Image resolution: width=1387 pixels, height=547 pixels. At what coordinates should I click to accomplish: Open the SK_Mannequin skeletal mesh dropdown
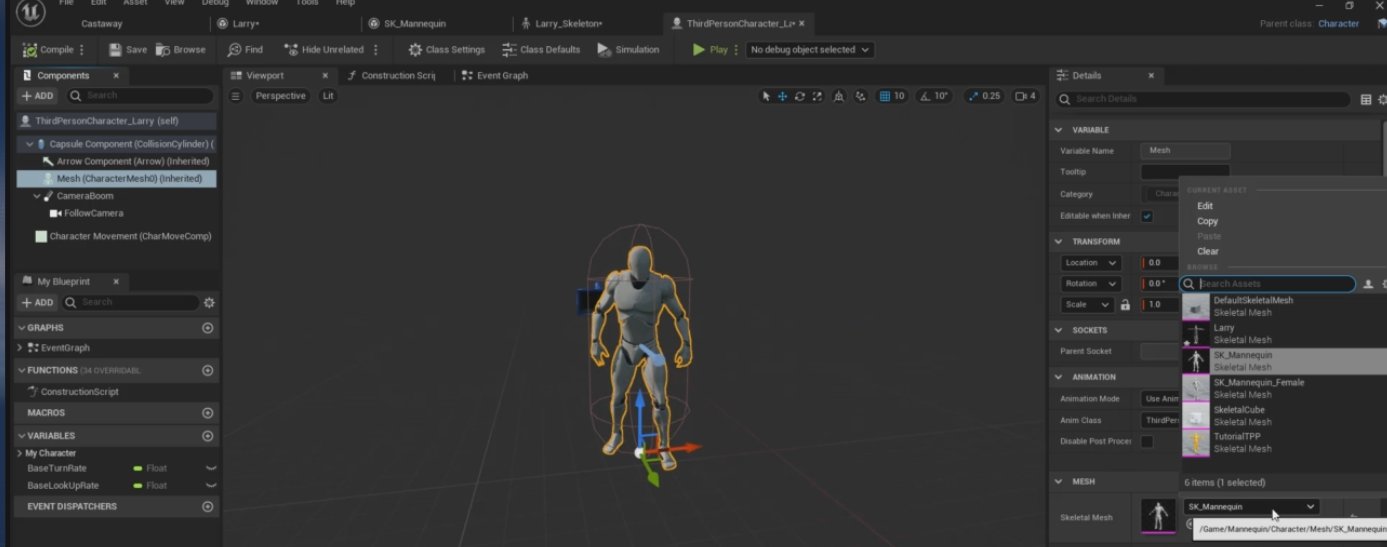[1251, 507]
